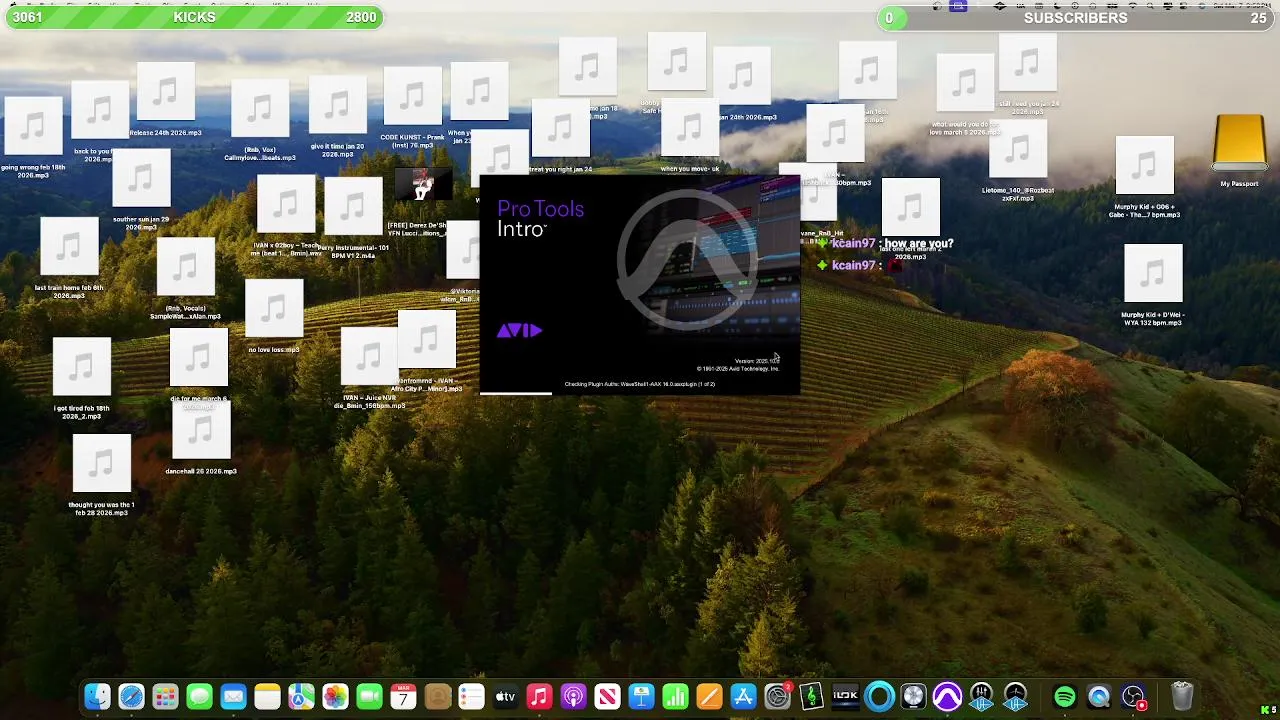
Task: Select 'Murphy Kid + G06 + Gabe' mp3
Action: point(1145,166)
